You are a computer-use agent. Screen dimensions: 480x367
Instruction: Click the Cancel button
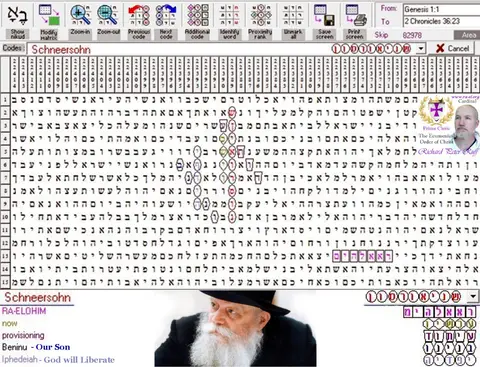pos(453,49)
